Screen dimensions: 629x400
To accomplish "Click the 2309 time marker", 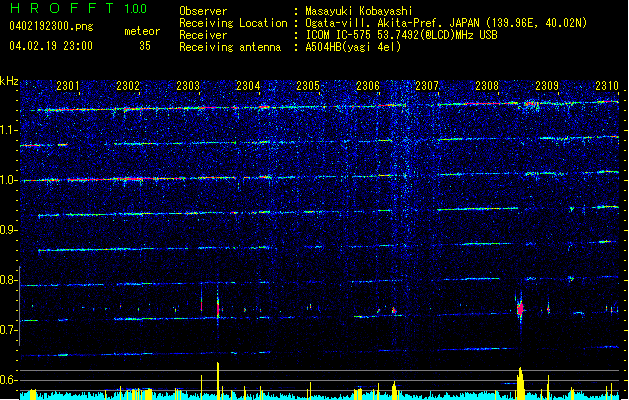I will (547, 86).
